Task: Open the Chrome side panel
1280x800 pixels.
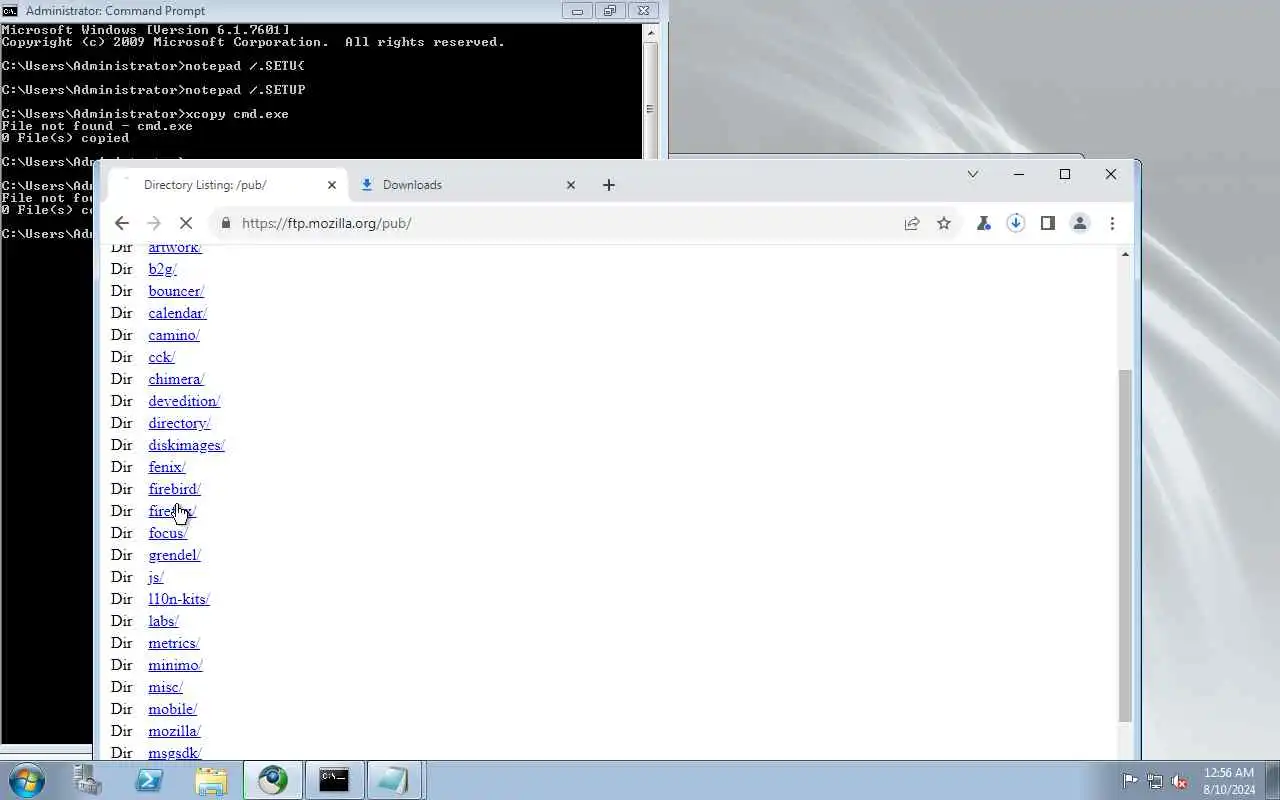Action: point(1048,223)
